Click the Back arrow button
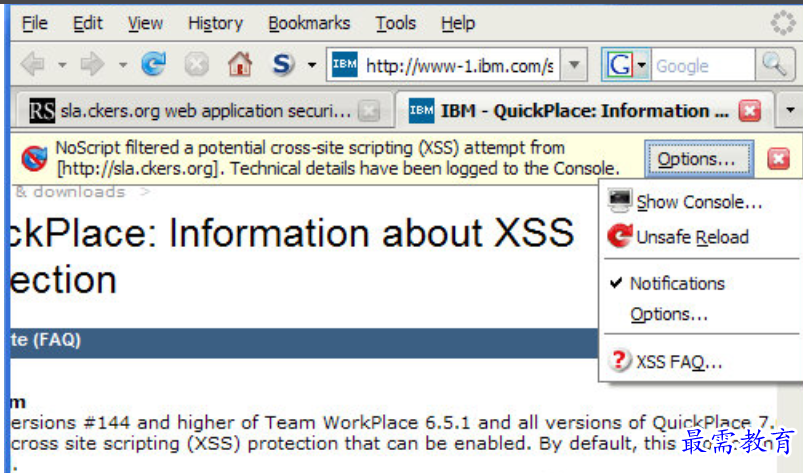 pos(33,64)
